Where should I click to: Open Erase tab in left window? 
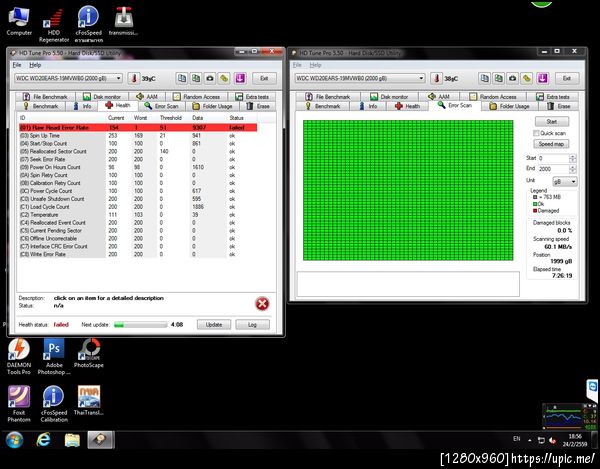tap(258, 106)
